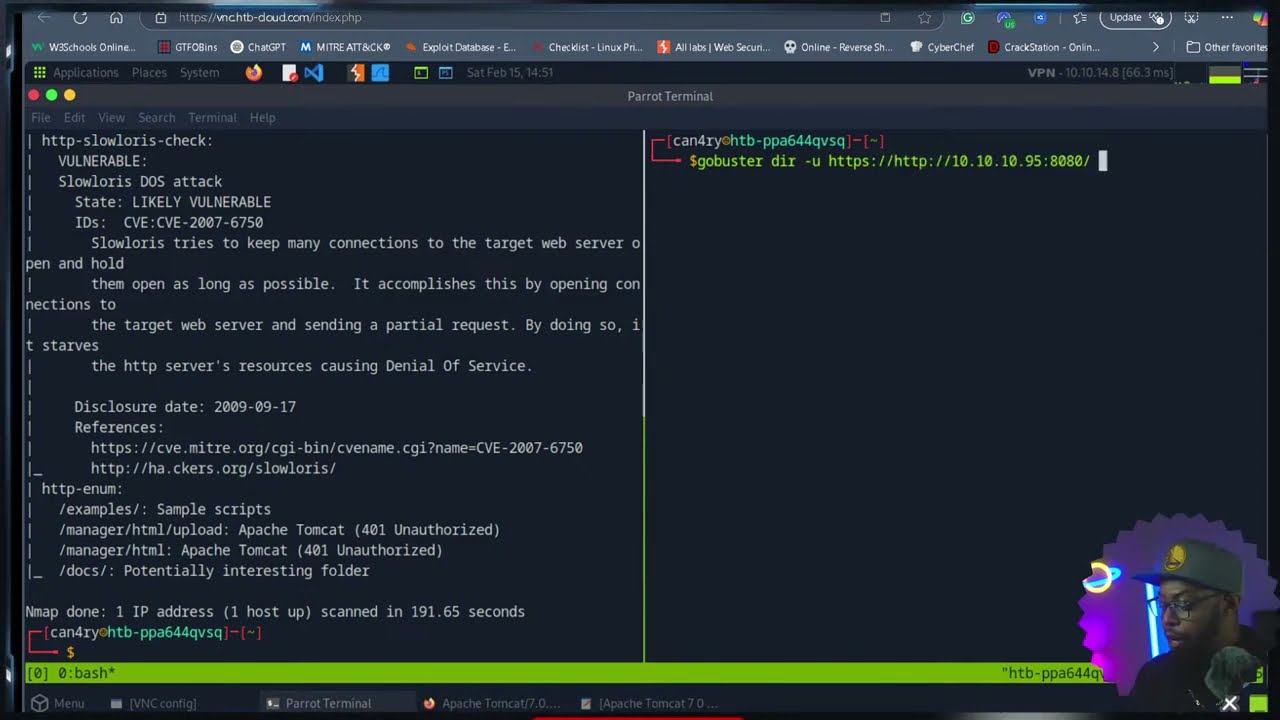Image resolution: width=1280 pixels, height=720 pixels.
Task: Click the ha.ckers.org/slowloris URL
Action: tap(213, 469)
